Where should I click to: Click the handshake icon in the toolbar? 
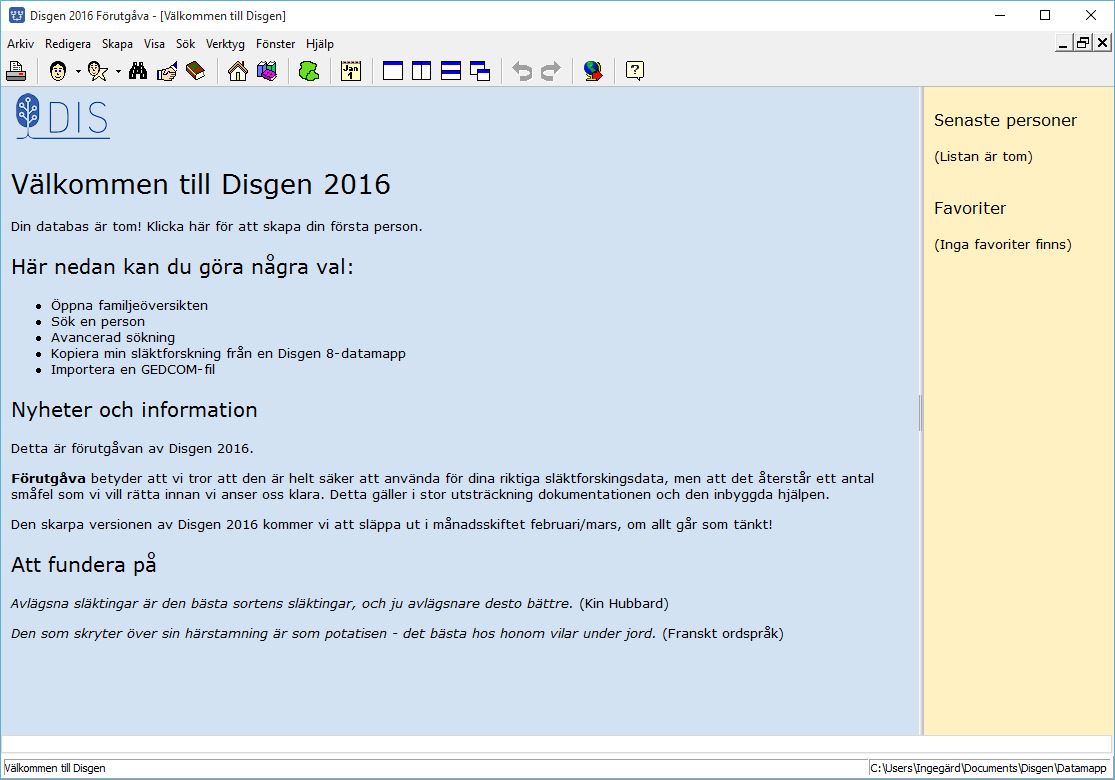click(x=166, y=71)
